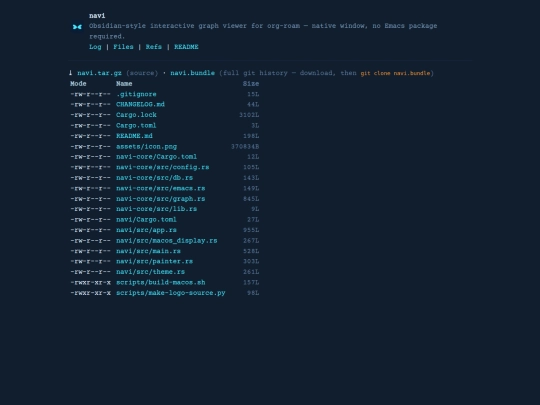Click the 955L size of app.rs
Viewport: 540px width, 405px height.
pyautogui.click(x=251, y=230)
